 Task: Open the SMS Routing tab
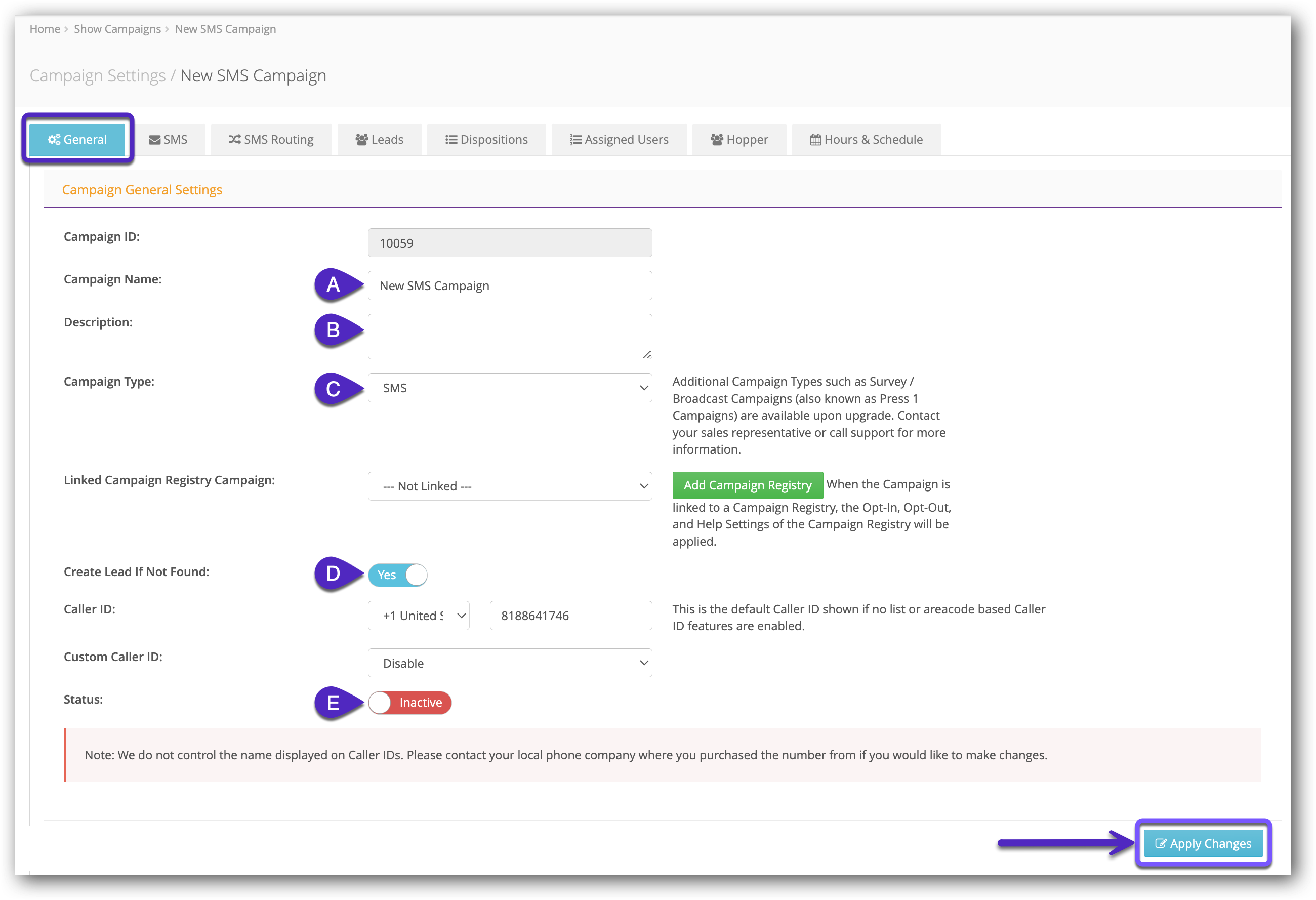(271, 139)
